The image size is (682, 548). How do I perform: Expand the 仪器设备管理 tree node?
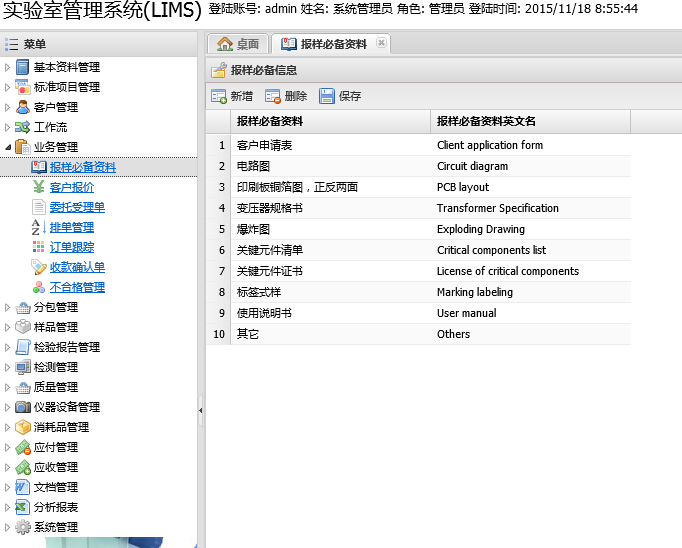point(8,407)
